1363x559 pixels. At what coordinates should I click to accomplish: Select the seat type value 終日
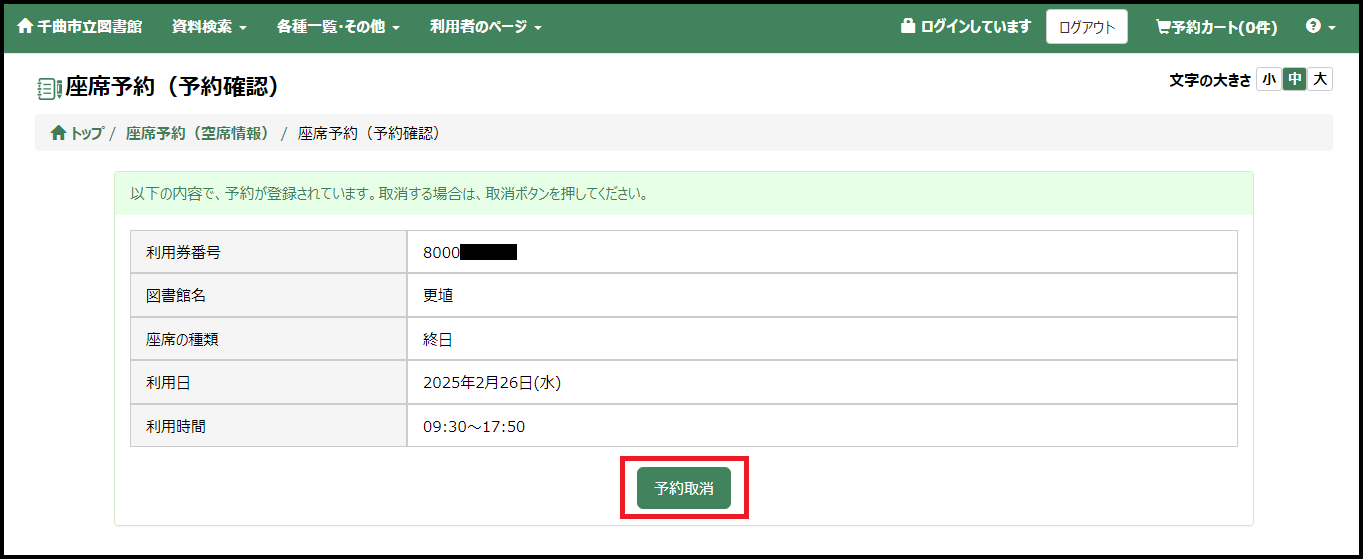coord(438,340)
